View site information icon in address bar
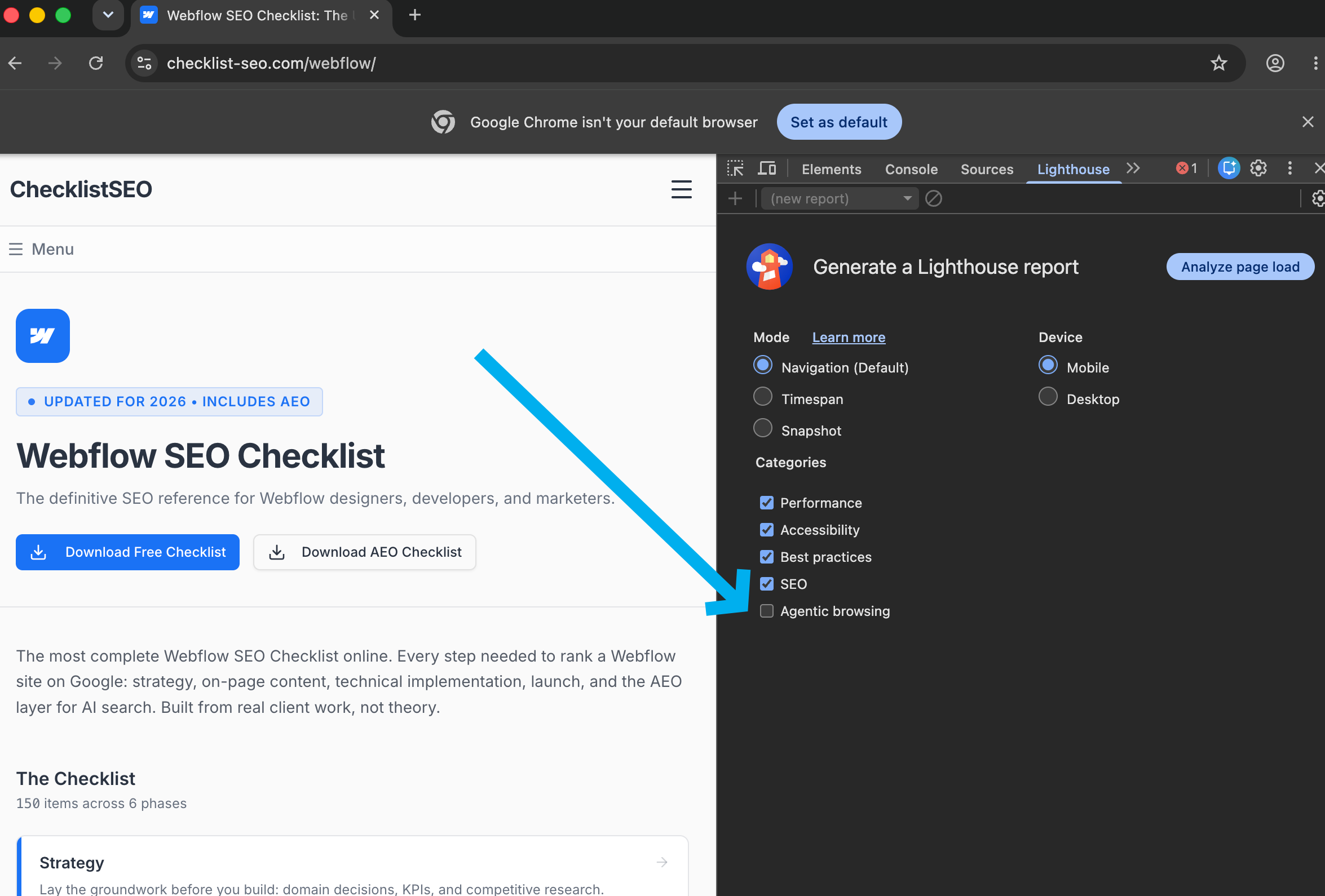The width and height of the screenshot is (1325, 896). (x=145, y=63)
